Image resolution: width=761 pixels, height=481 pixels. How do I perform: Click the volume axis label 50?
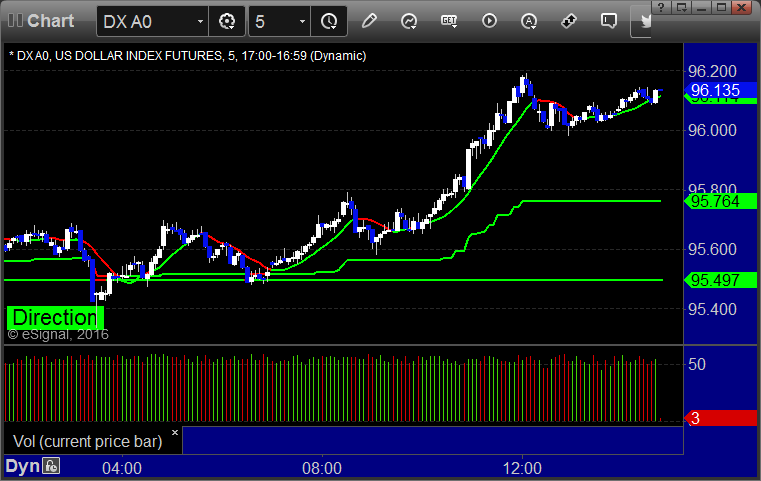[697, 365]
